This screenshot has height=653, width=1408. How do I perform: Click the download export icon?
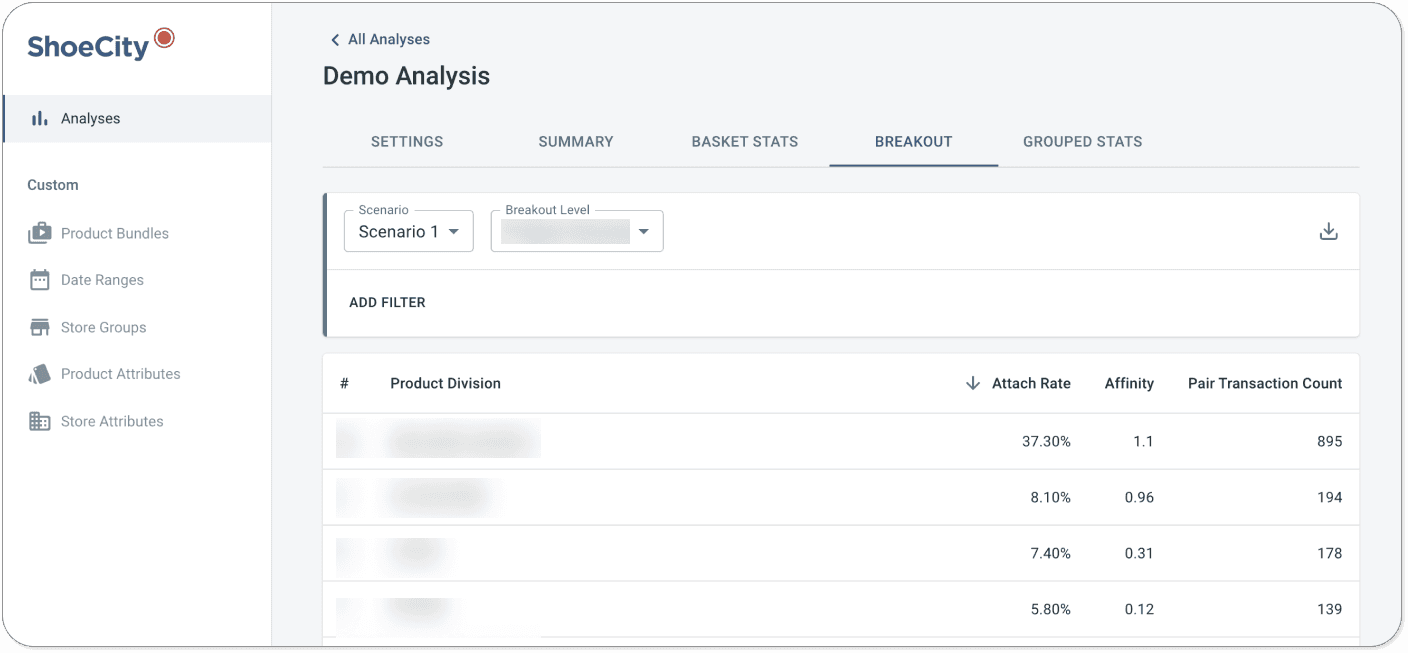pos(1329,230)
